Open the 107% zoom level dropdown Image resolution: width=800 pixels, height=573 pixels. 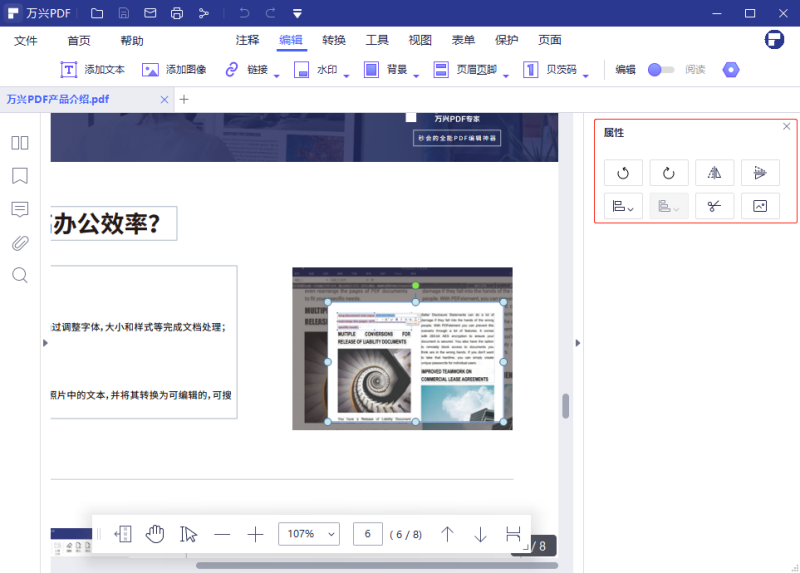[309, 534]
